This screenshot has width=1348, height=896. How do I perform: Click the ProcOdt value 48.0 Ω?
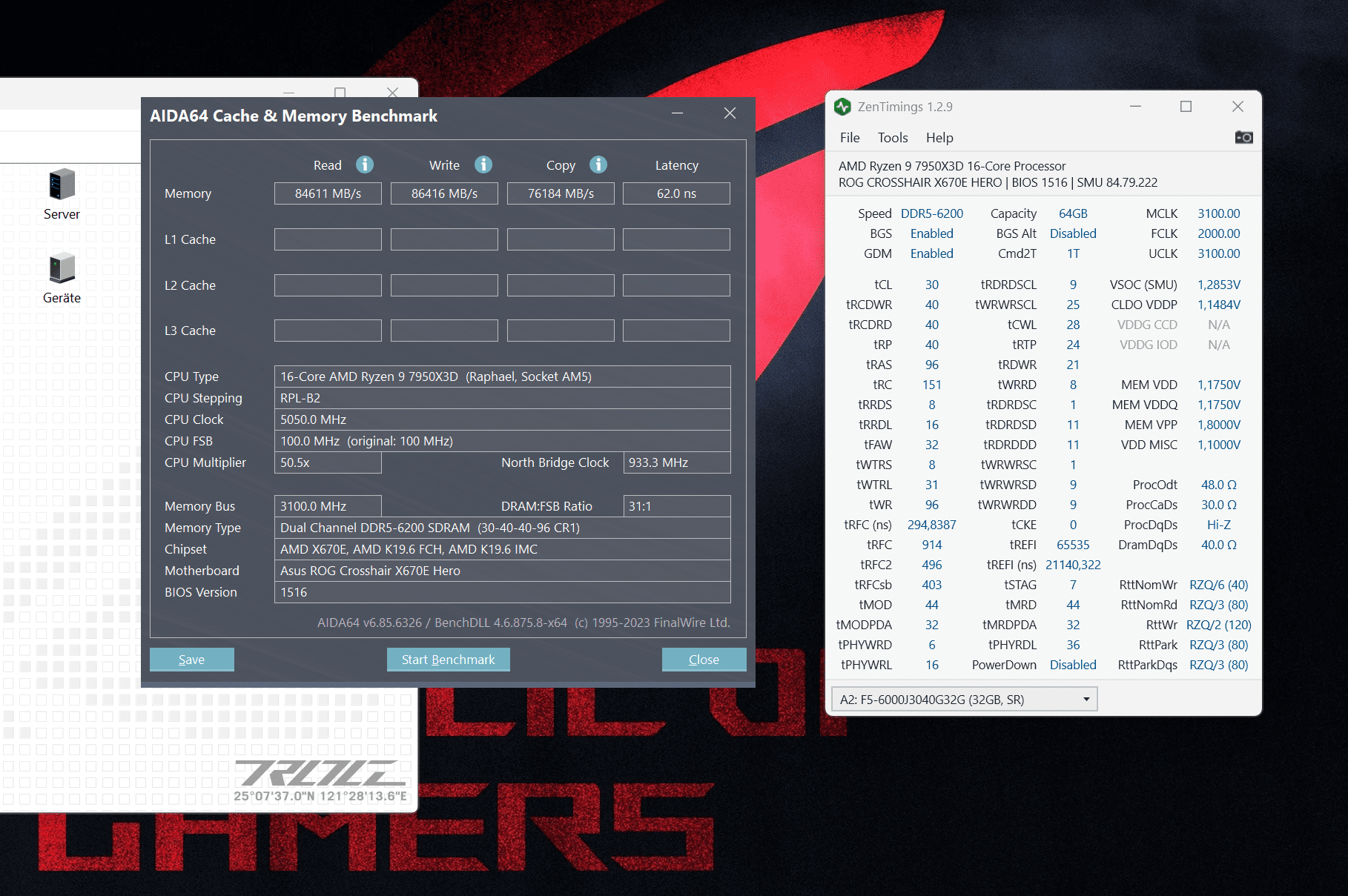coord(1219,485)
